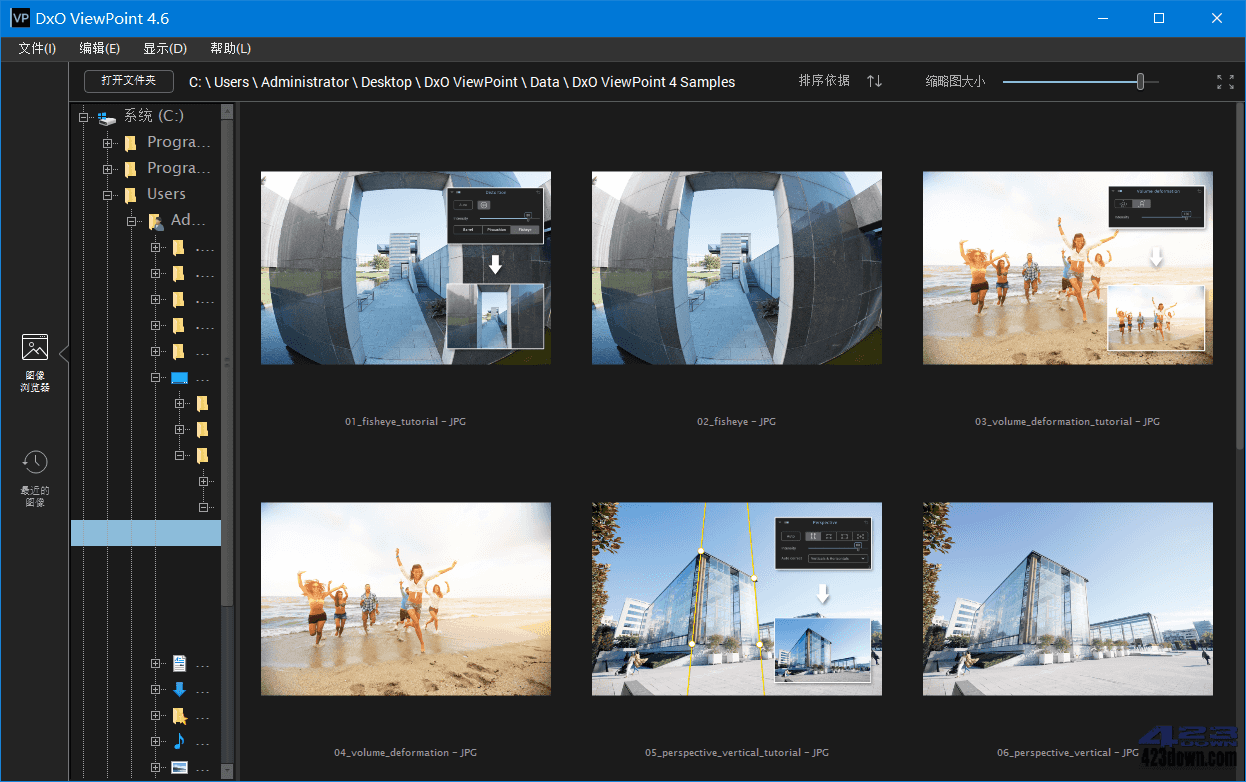Expand the first Progra... folder node
Image resolution: width=1246 pixels, height=782 pixels.
[x=108, y=141]
